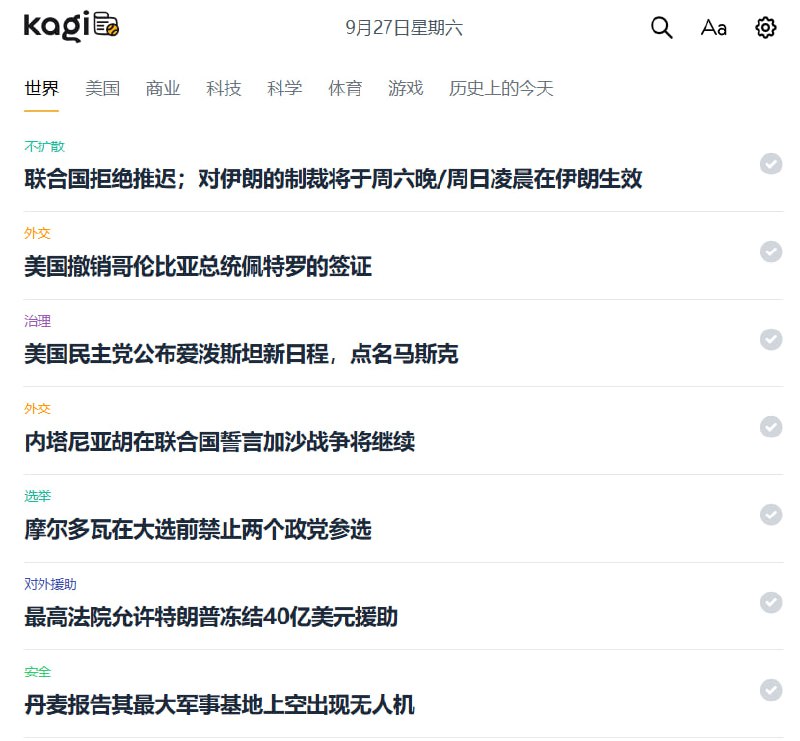
Task: Open the settings gear menu
Action: click(x=765, y=28)
